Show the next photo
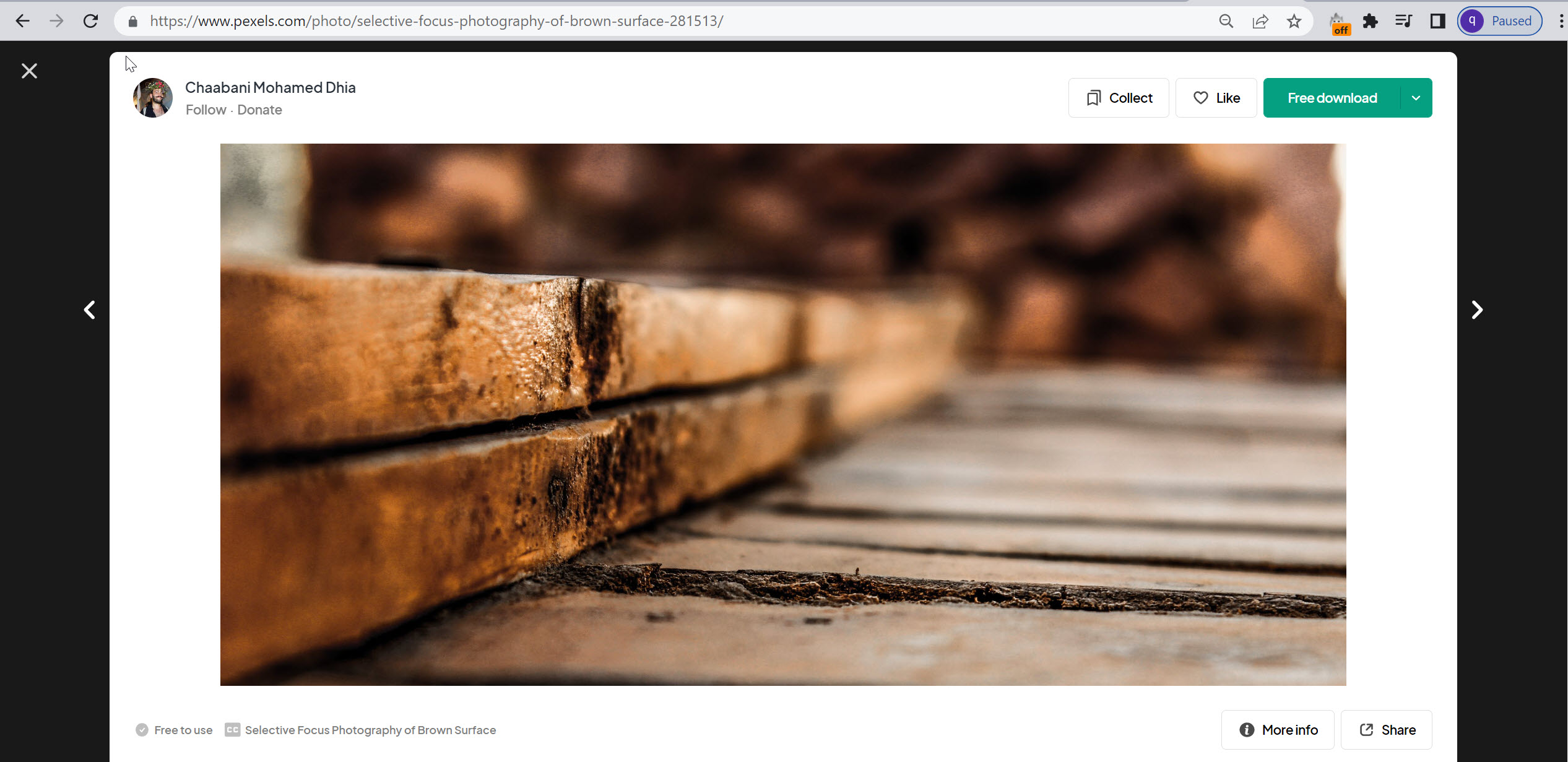Image resolution: width=1568 pixels, height=762 pixels. (x=1477, y=310)
